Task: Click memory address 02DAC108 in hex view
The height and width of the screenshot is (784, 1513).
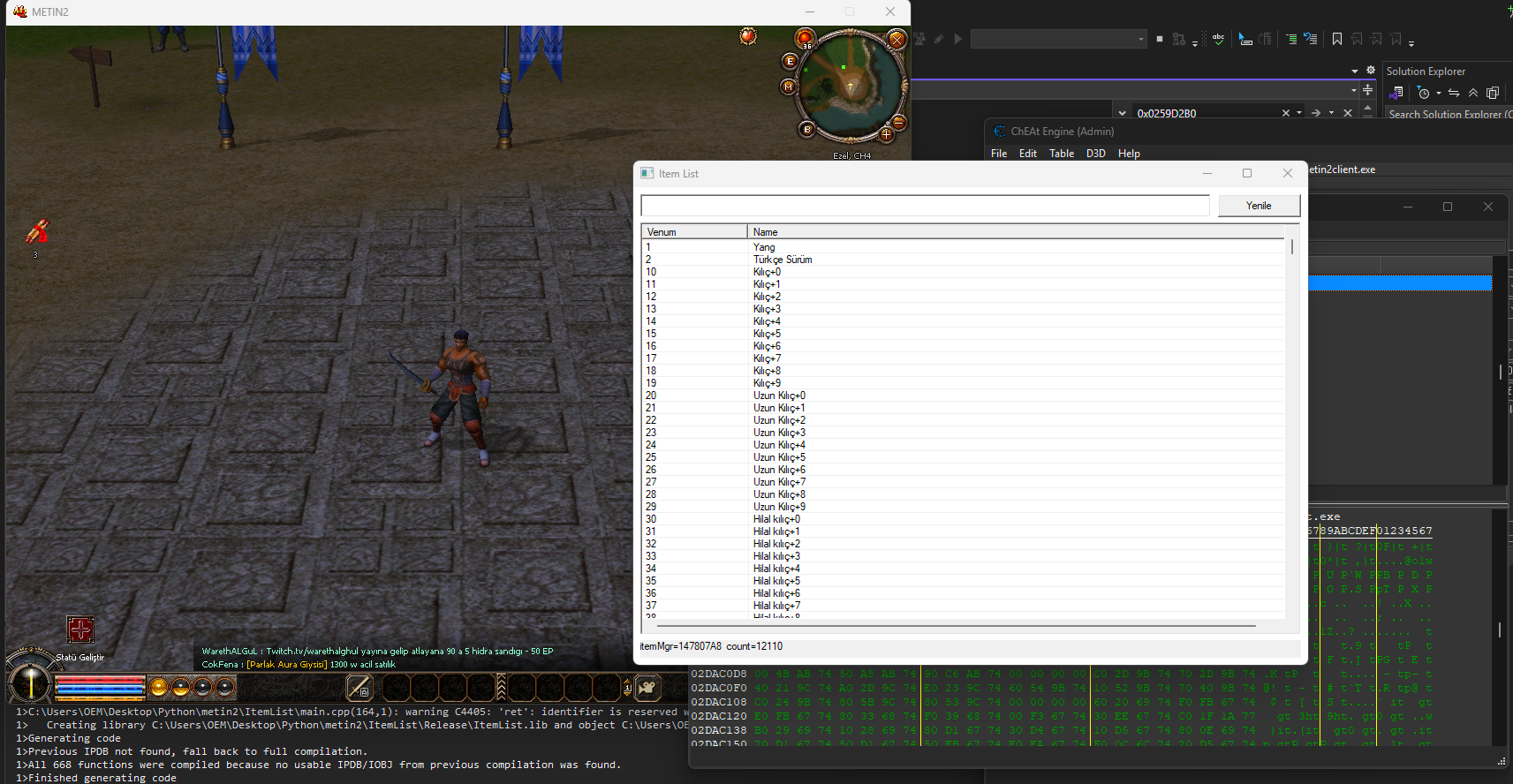Action: tap(719, 702)
